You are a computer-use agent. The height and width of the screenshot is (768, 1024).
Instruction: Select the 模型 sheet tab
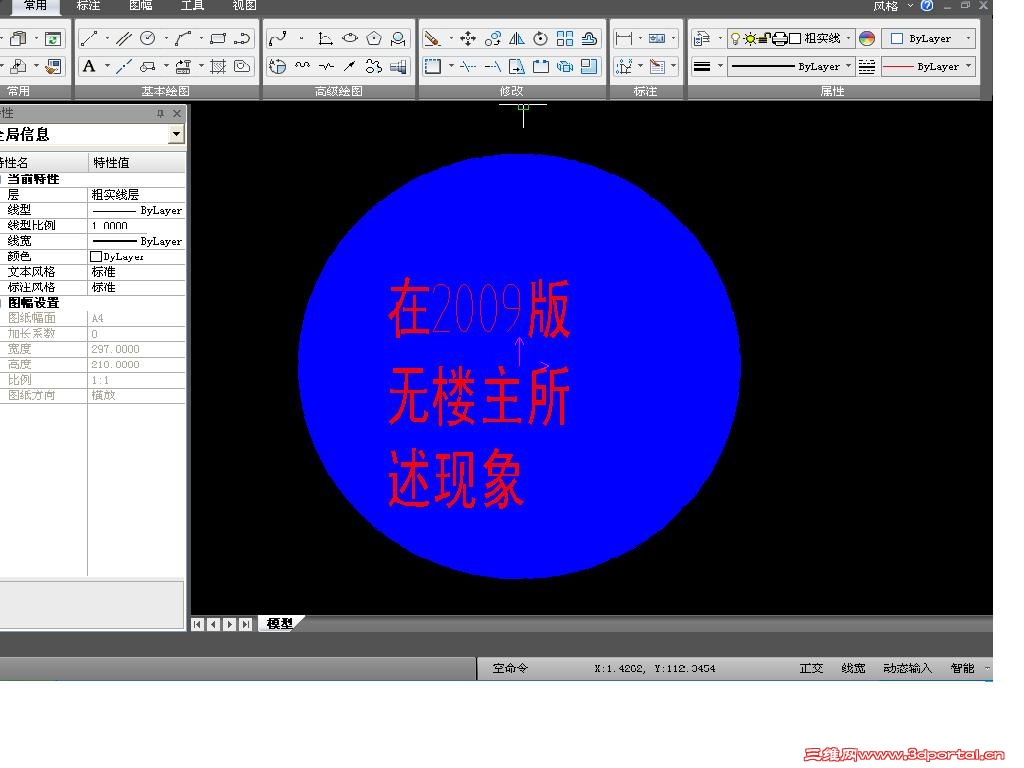280,624
